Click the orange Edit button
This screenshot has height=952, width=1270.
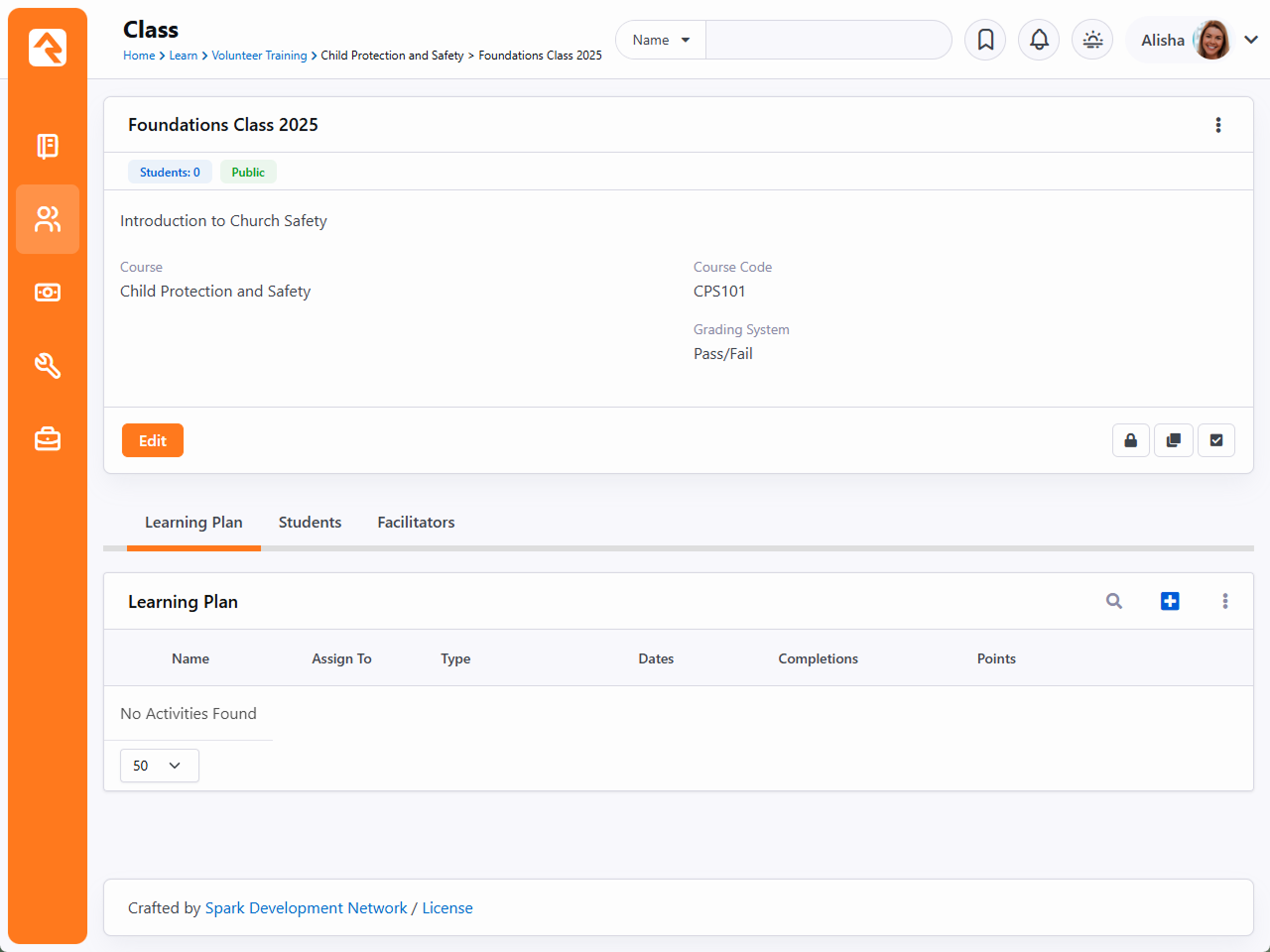pos(153,440)
